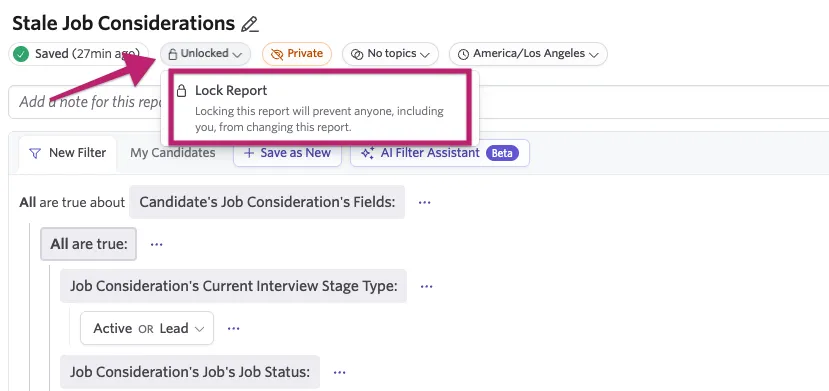Click the All are true condition chip

(x=88, y=244)
